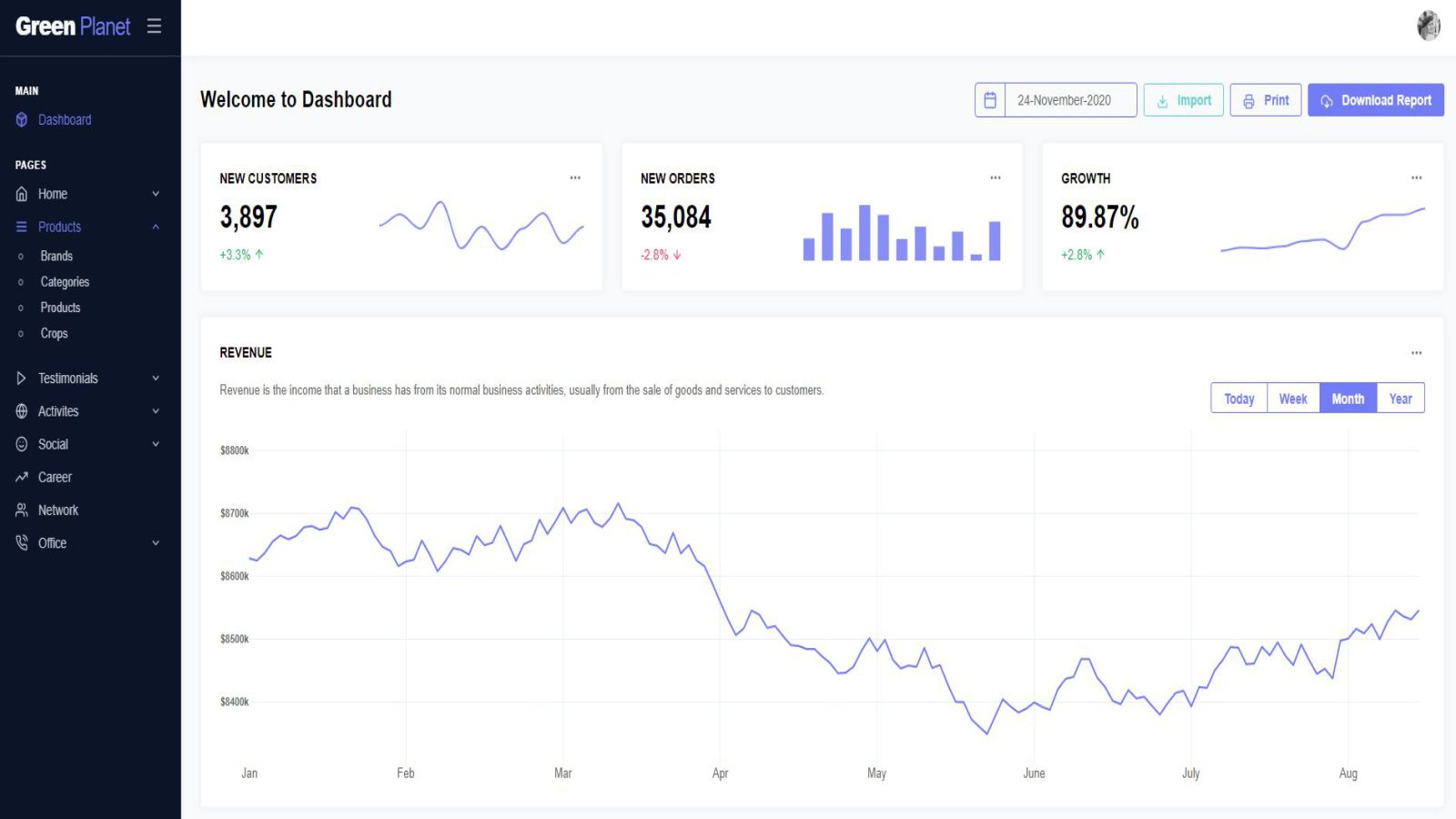Open Revenue panel options ellipsis
Screen dimensions: 1456x819
point(1416,353)
